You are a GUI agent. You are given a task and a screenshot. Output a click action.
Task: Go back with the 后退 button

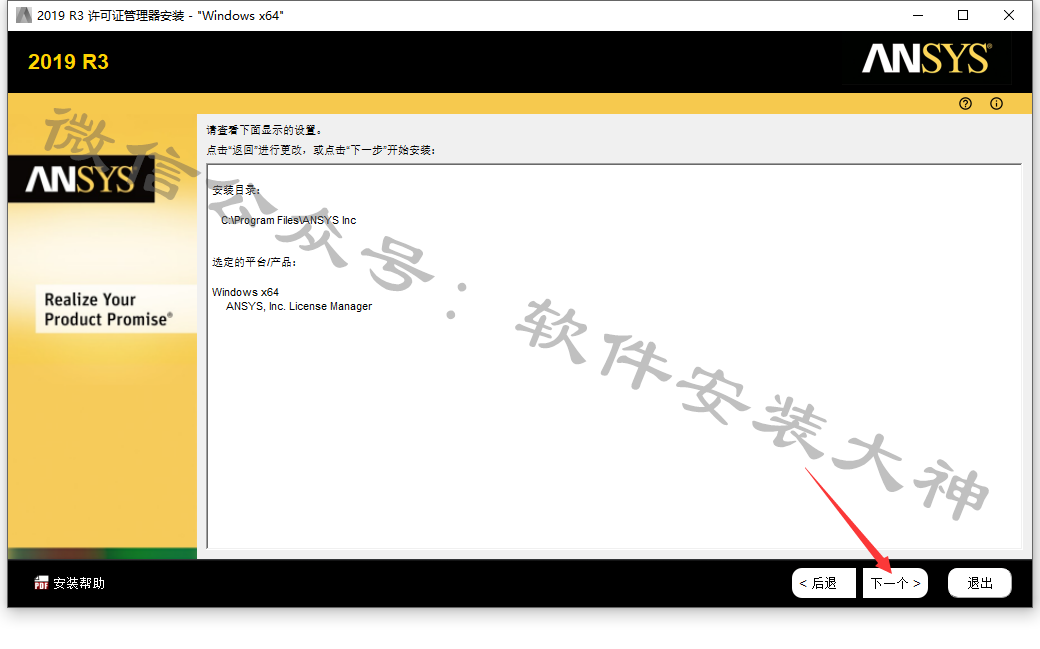click(823, 583)
